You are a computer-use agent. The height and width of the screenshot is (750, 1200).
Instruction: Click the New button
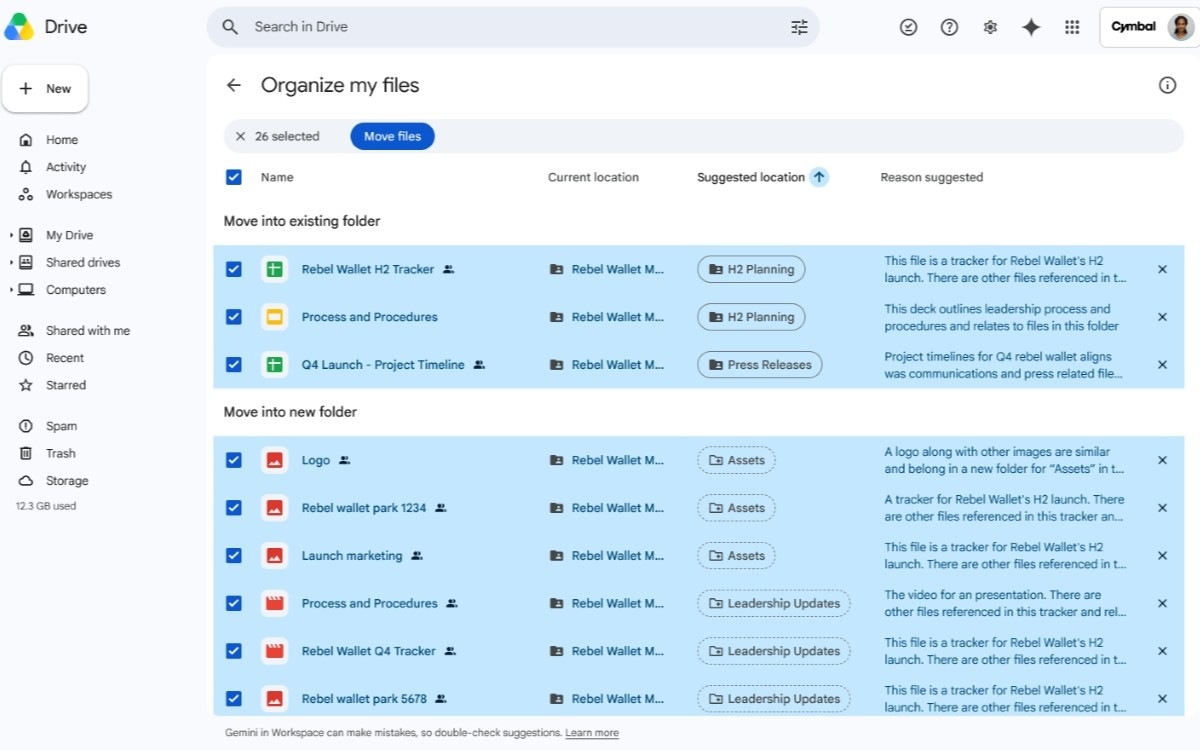click(45, 89)
